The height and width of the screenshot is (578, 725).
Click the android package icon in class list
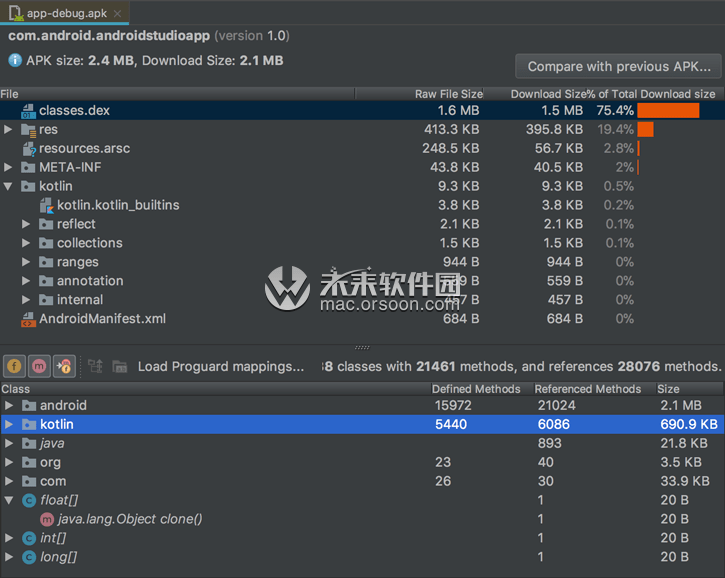pyautogui.click(x=29, y=406)
